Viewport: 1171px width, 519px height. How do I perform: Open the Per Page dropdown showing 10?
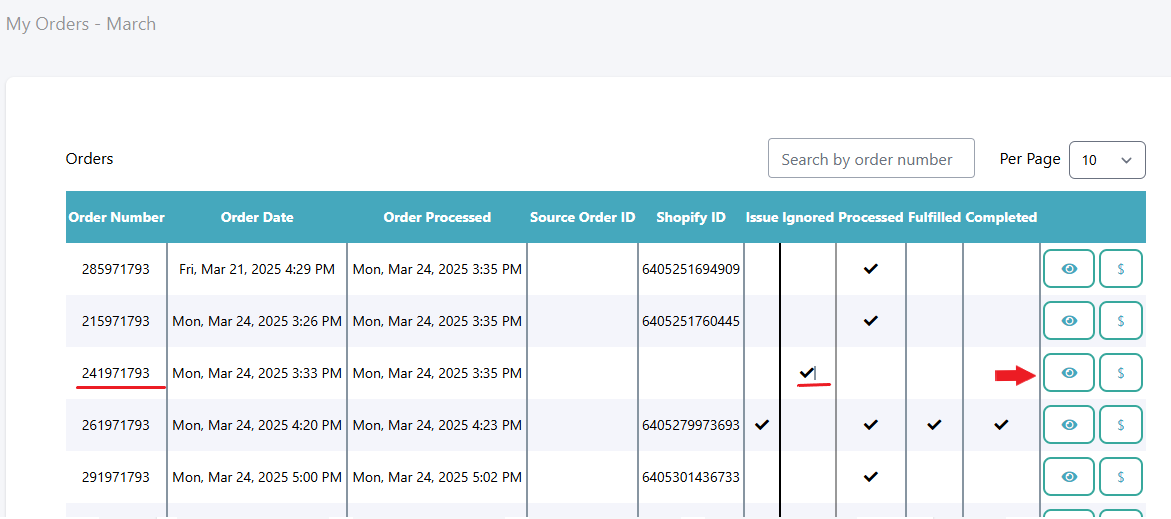[1107, 160]
